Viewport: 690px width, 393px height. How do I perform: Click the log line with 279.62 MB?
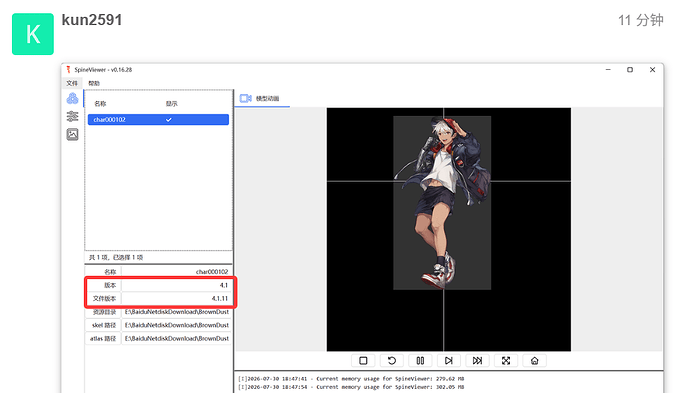click(351, 378)
